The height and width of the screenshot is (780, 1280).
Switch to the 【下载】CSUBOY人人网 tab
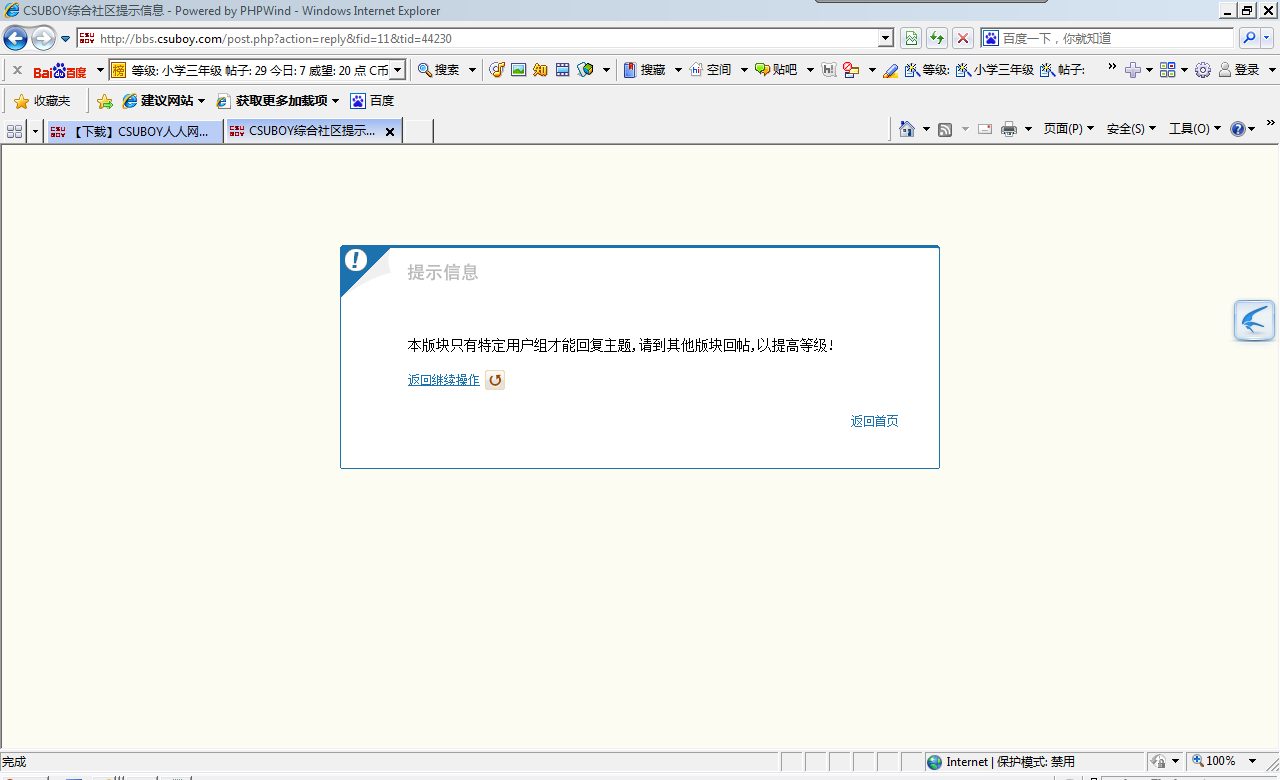click(134, 131)
